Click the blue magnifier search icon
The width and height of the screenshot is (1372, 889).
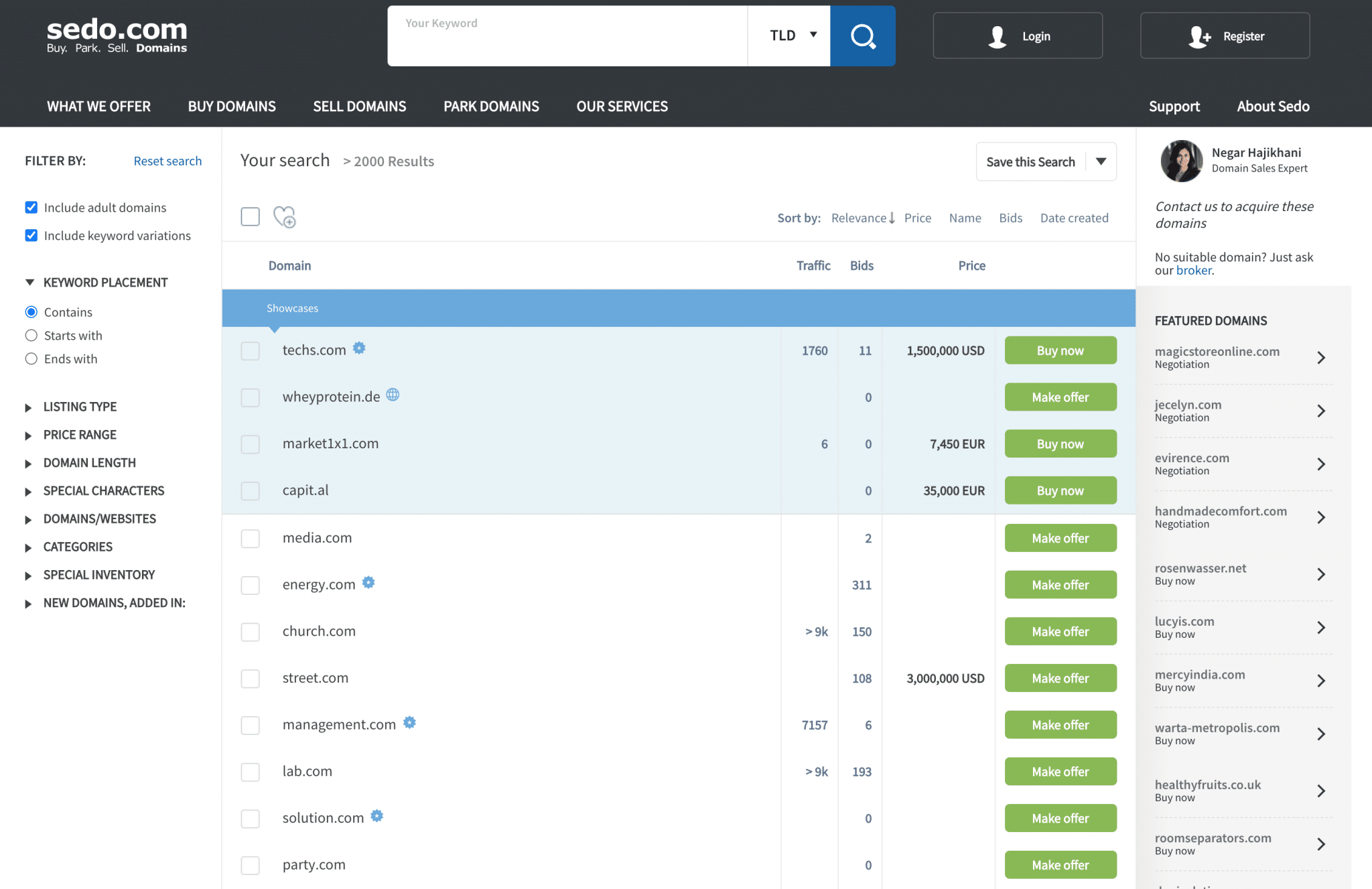[x=862, y=36]
